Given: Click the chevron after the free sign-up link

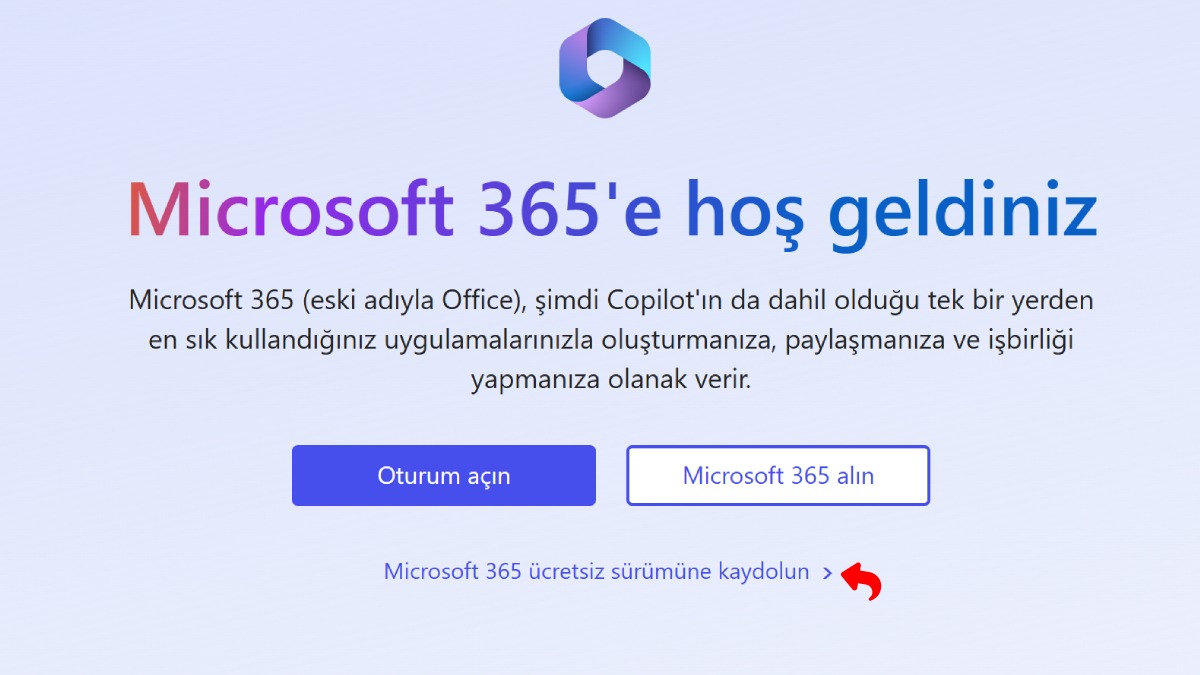Looking at the screenshot, I should point(827,573).
